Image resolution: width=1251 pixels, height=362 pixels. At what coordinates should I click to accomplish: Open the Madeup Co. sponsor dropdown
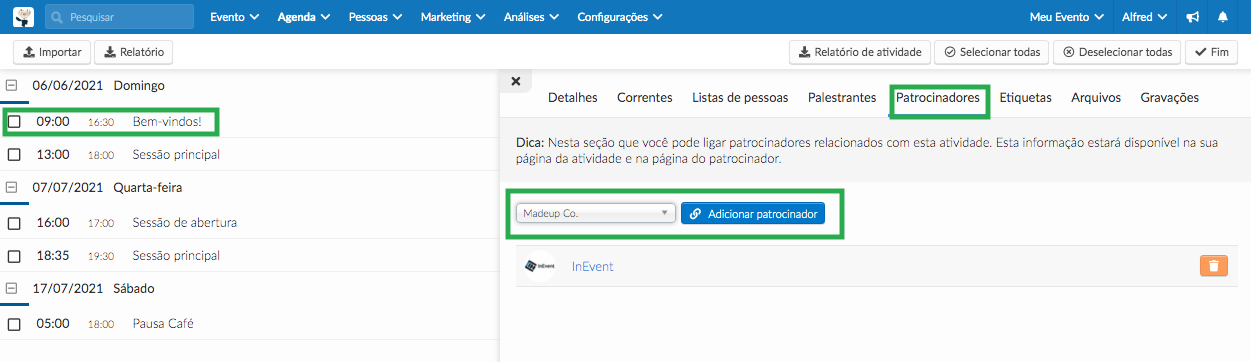coord(596,214)
